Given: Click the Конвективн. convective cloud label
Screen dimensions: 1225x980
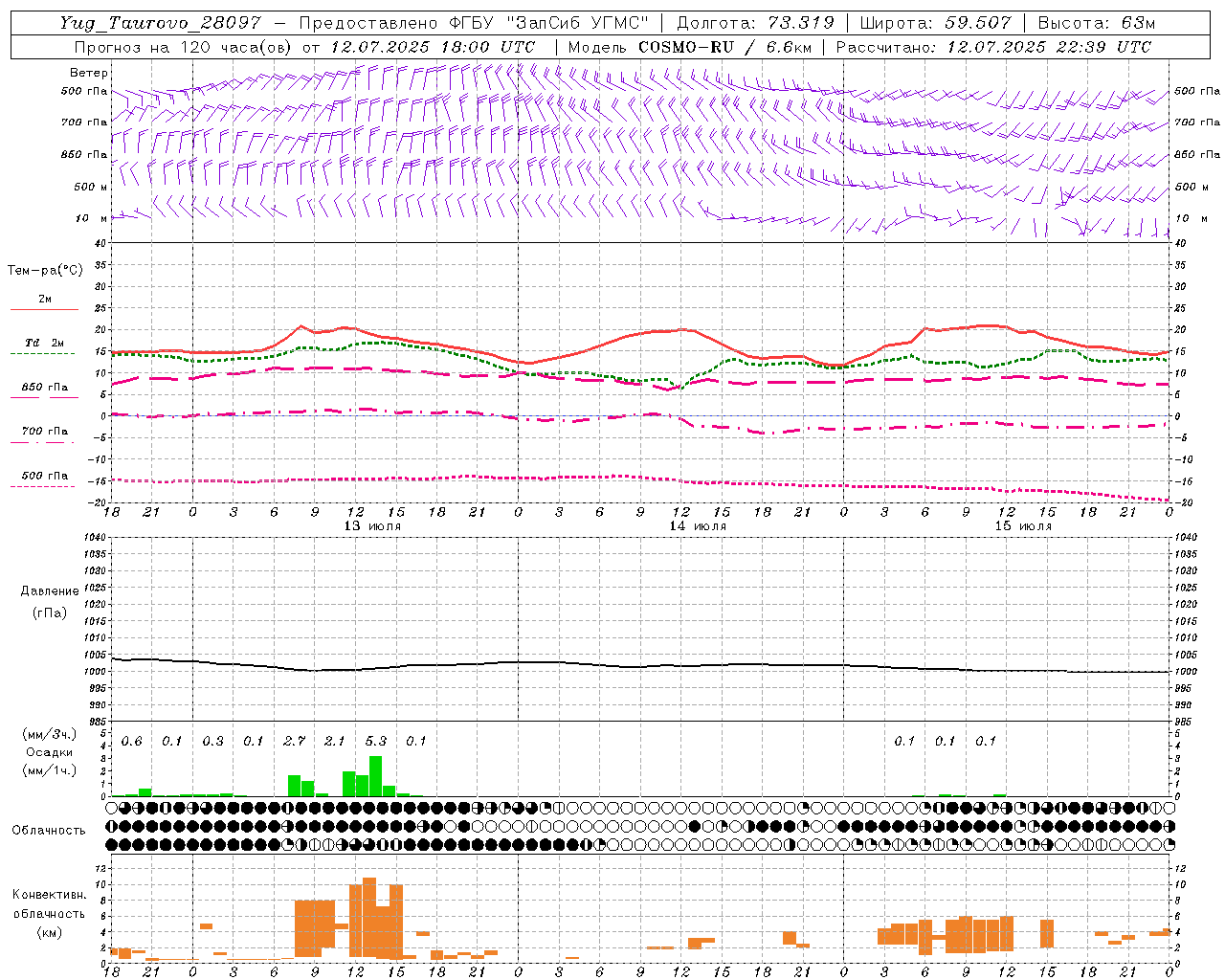Looking at the screenshot, I should [50, 895].
